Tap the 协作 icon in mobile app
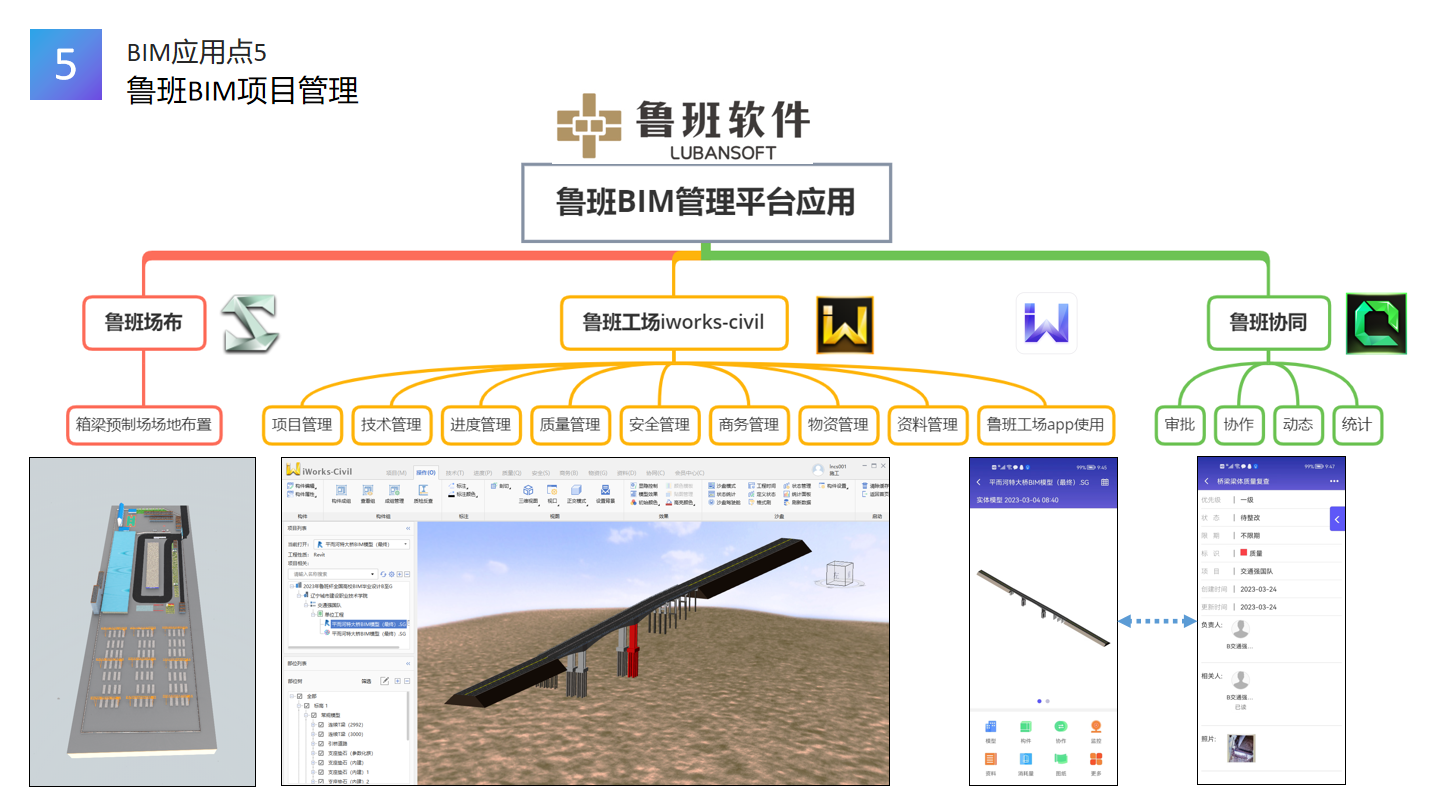Screen dimensions: 1445x808 [x=1061, y=727]
